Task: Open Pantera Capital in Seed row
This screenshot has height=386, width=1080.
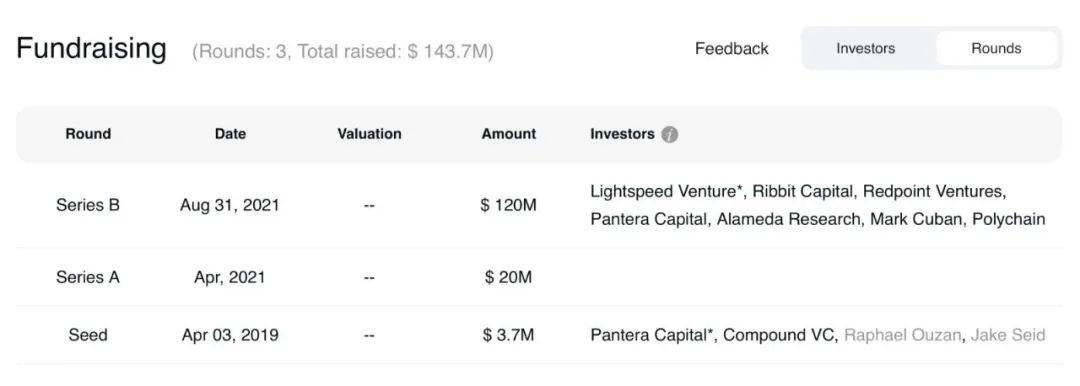Action: [651, 336]
